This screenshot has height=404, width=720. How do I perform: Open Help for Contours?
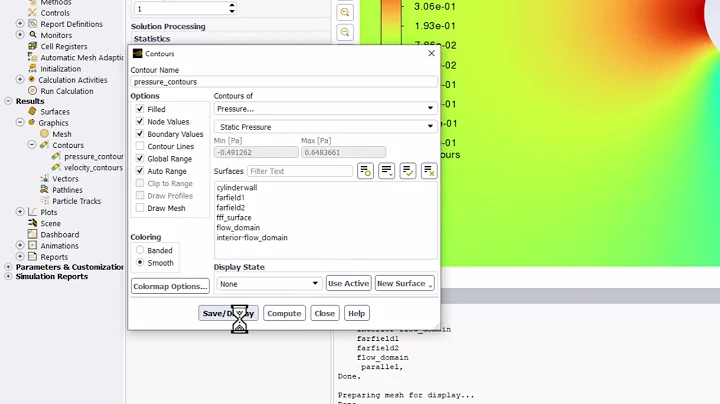click(x=356, y=313)
